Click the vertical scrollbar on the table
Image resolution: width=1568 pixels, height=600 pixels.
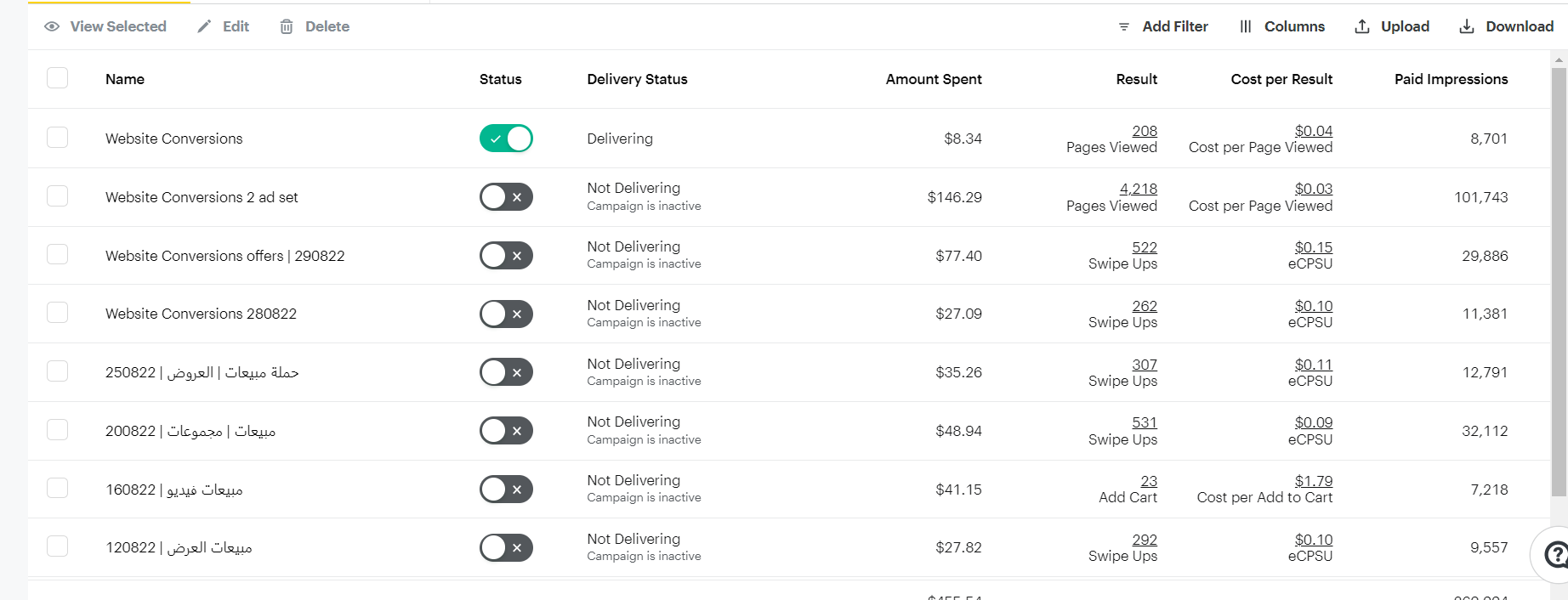click(1559, 280)
